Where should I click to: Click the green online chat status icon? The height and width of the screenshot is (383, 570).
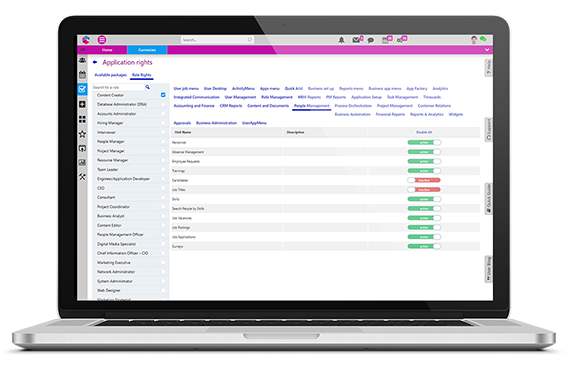483,39
